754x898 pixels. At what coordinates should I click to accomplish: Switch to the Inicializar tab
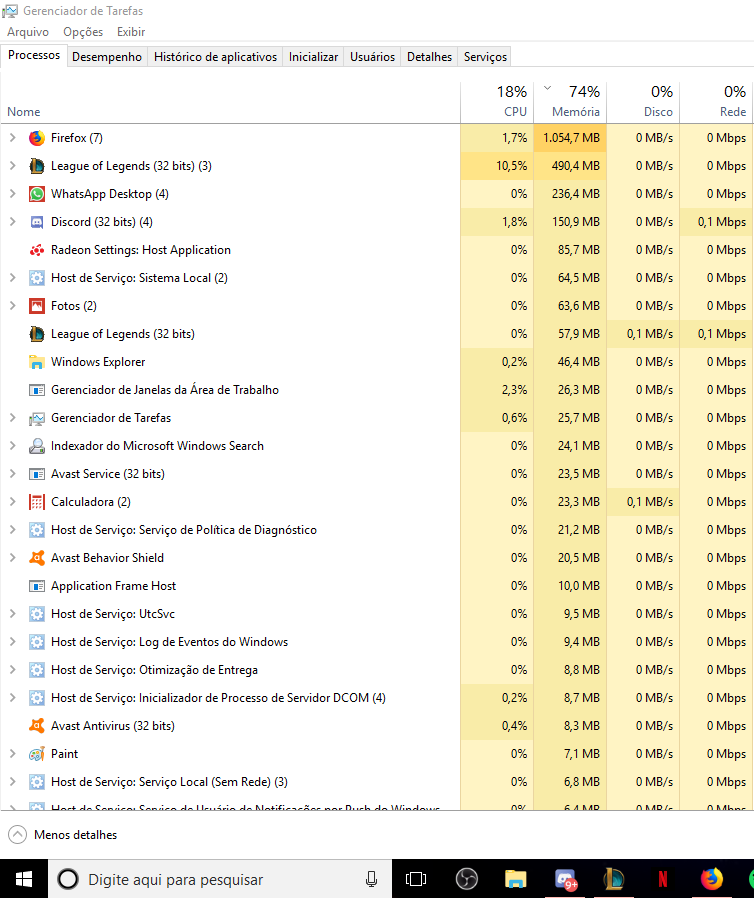pyautogui.click(x=313, y=57)
